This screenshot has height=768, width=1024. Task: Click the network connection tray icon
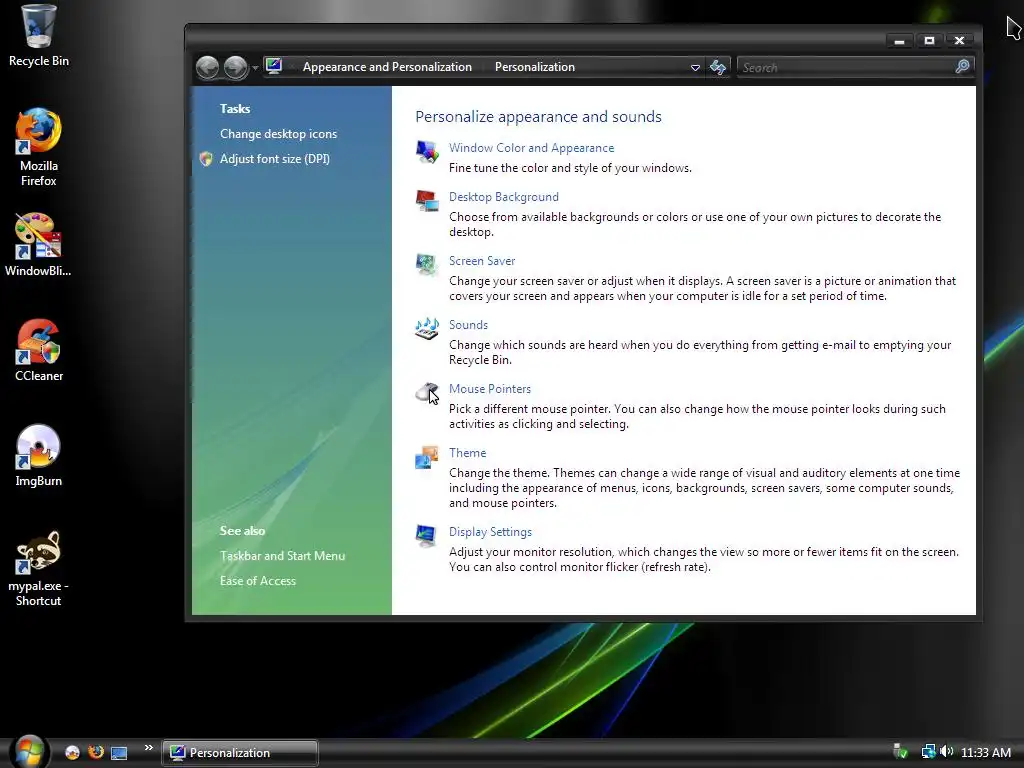click(x=928, y=752)
